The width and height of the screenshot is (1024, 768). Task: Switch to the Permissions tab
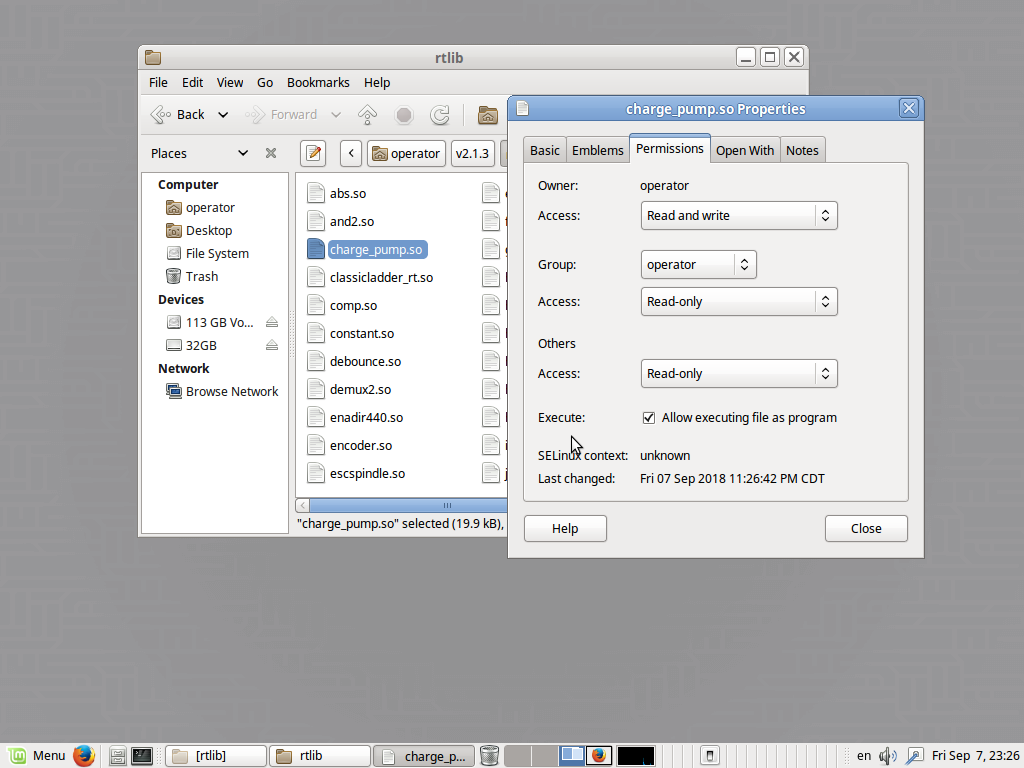click(x=669, y=148)
